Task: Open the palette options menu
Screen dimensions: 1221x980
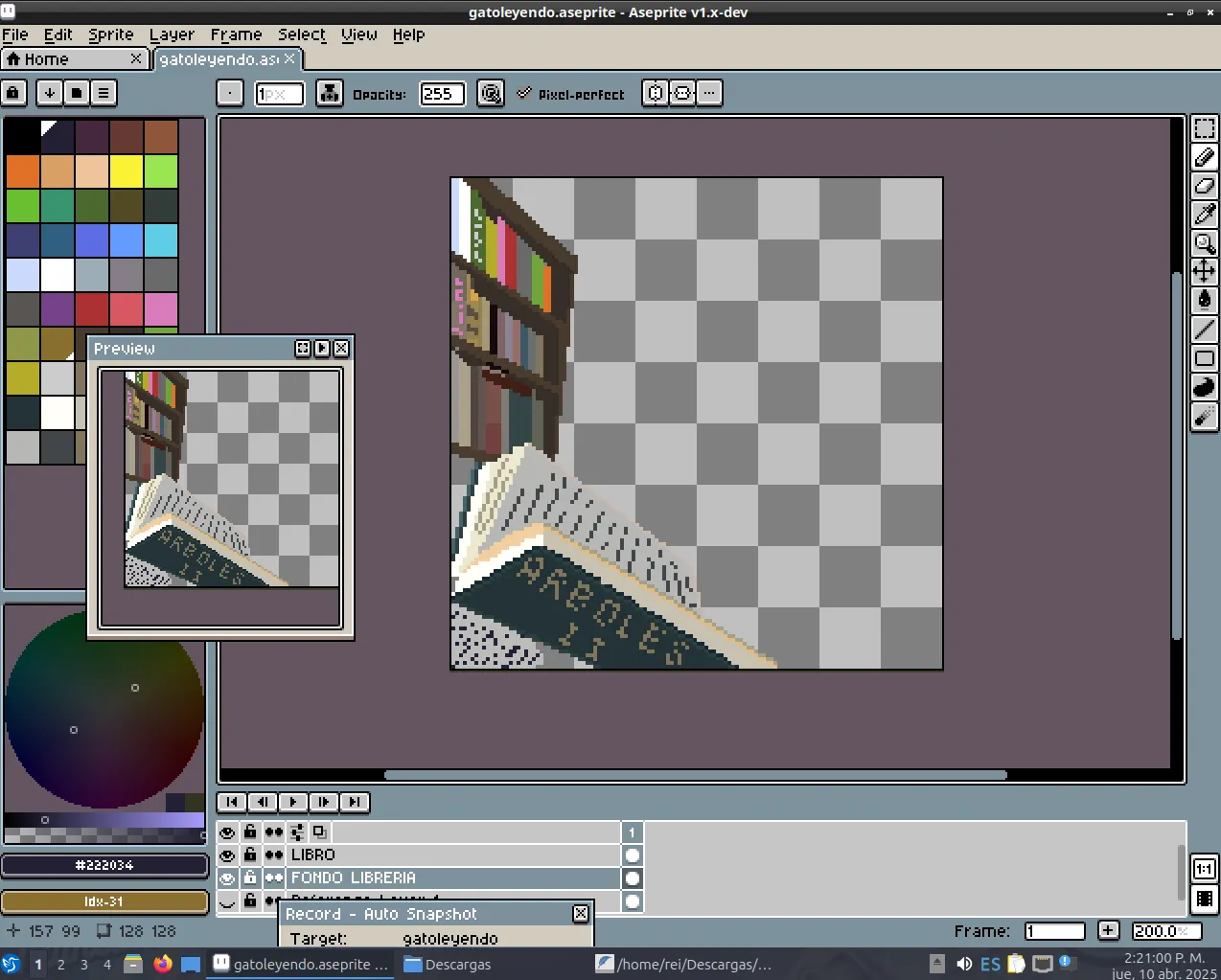Action: coord(104,93)
